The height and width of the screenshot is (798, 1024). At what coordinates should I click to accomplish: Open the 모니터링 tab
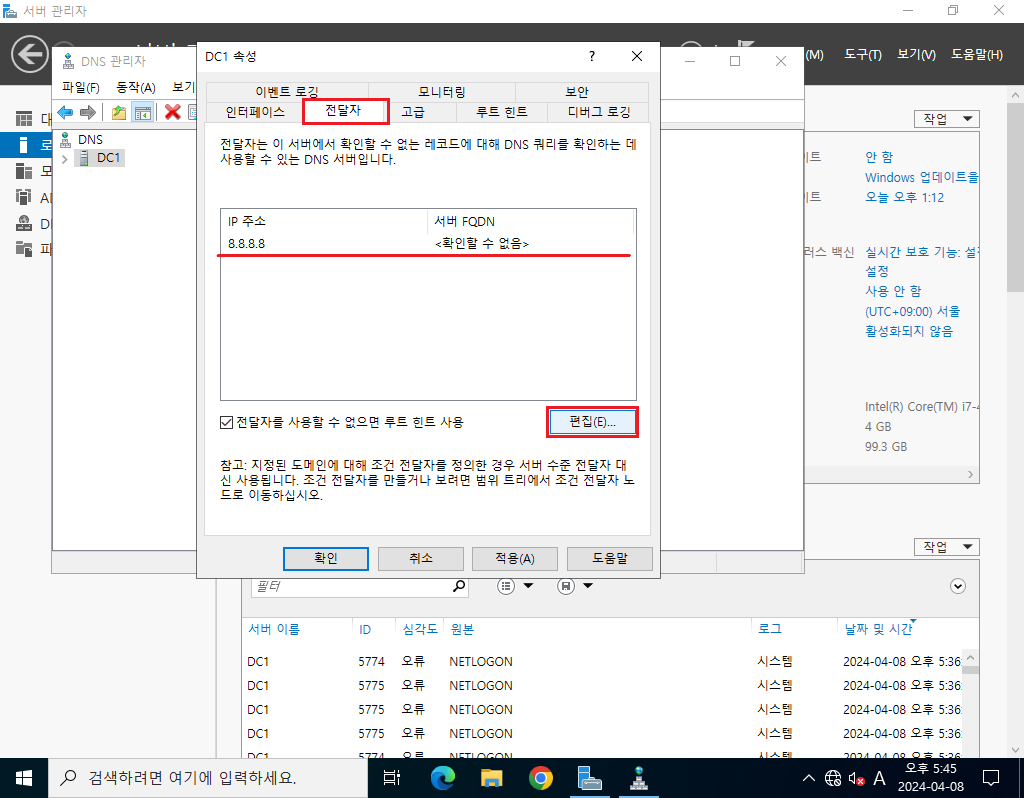(441, 92)
